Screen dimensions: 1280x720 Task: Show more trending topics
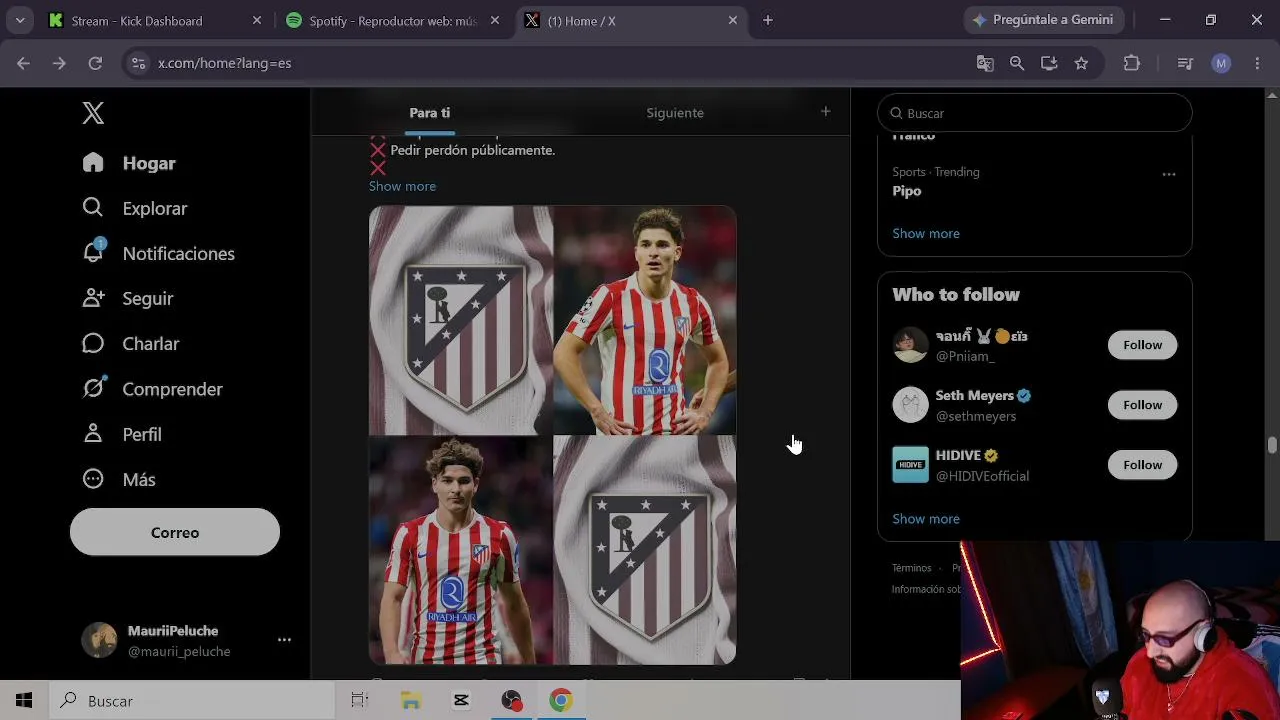pyautogui.click(x=926, y=233)
